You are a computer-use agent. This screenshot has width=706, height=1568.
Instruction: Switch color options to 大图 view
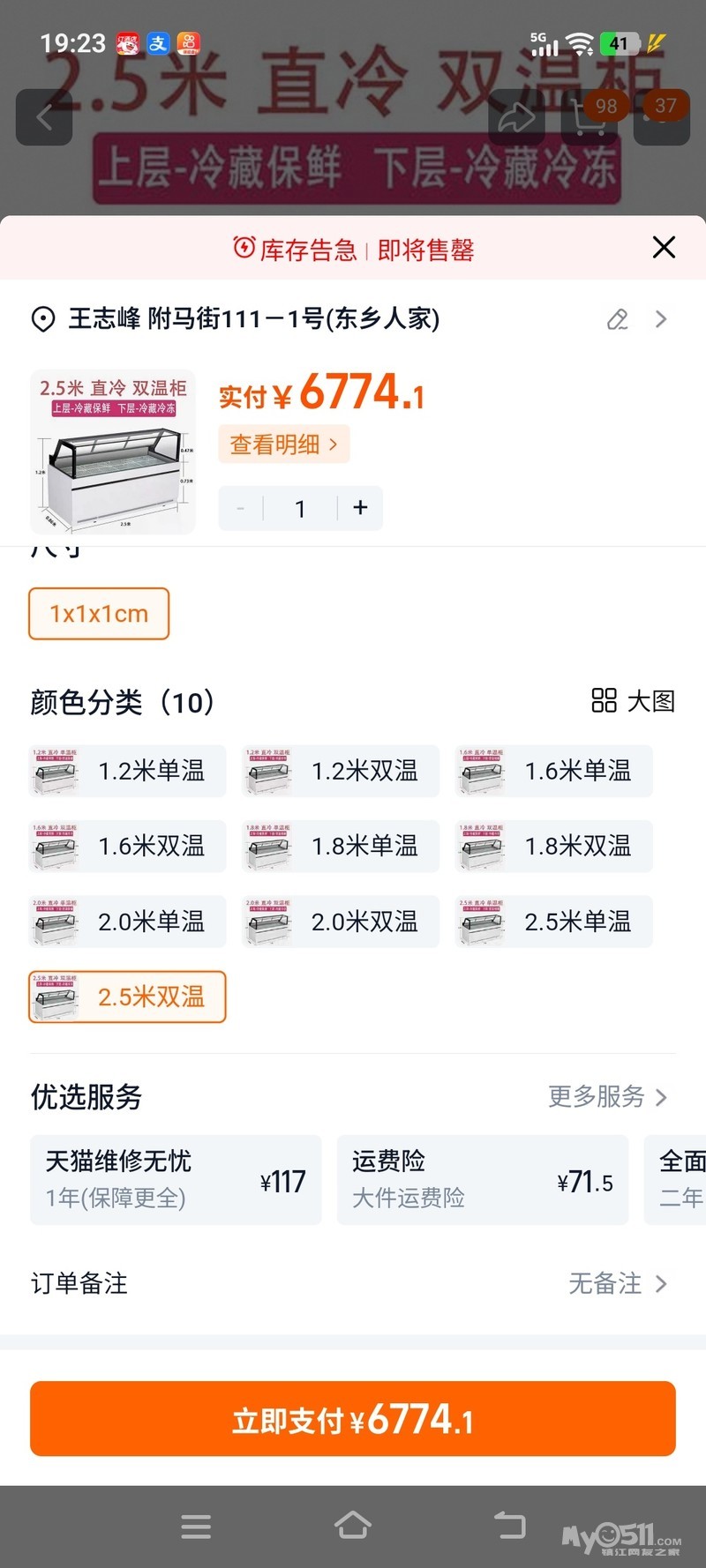click(633, 702)
